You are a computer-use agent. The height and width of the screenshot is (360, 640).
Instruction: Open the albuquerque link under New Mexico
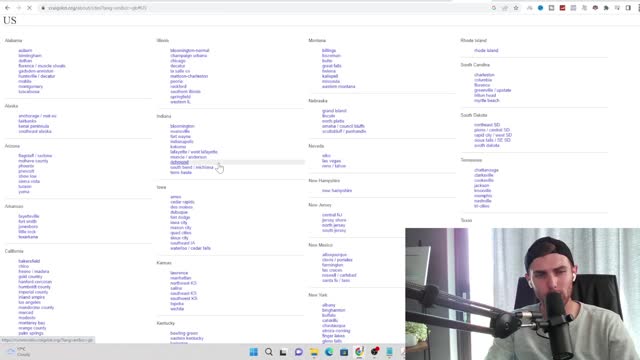click(x=334, y=255)
